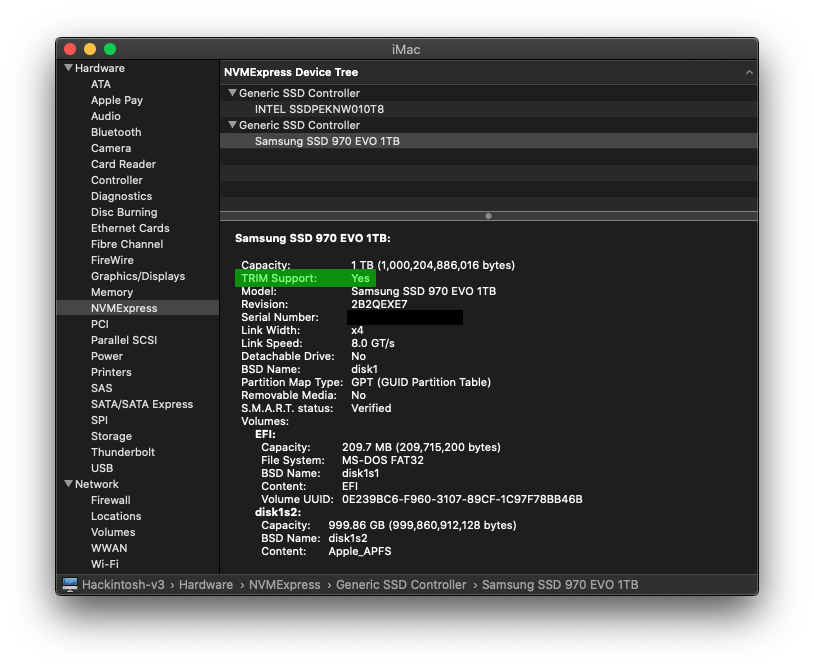Click the S.M.A.R.T. status Verified value
The image size is (814, 669).
tap(371, 408)
